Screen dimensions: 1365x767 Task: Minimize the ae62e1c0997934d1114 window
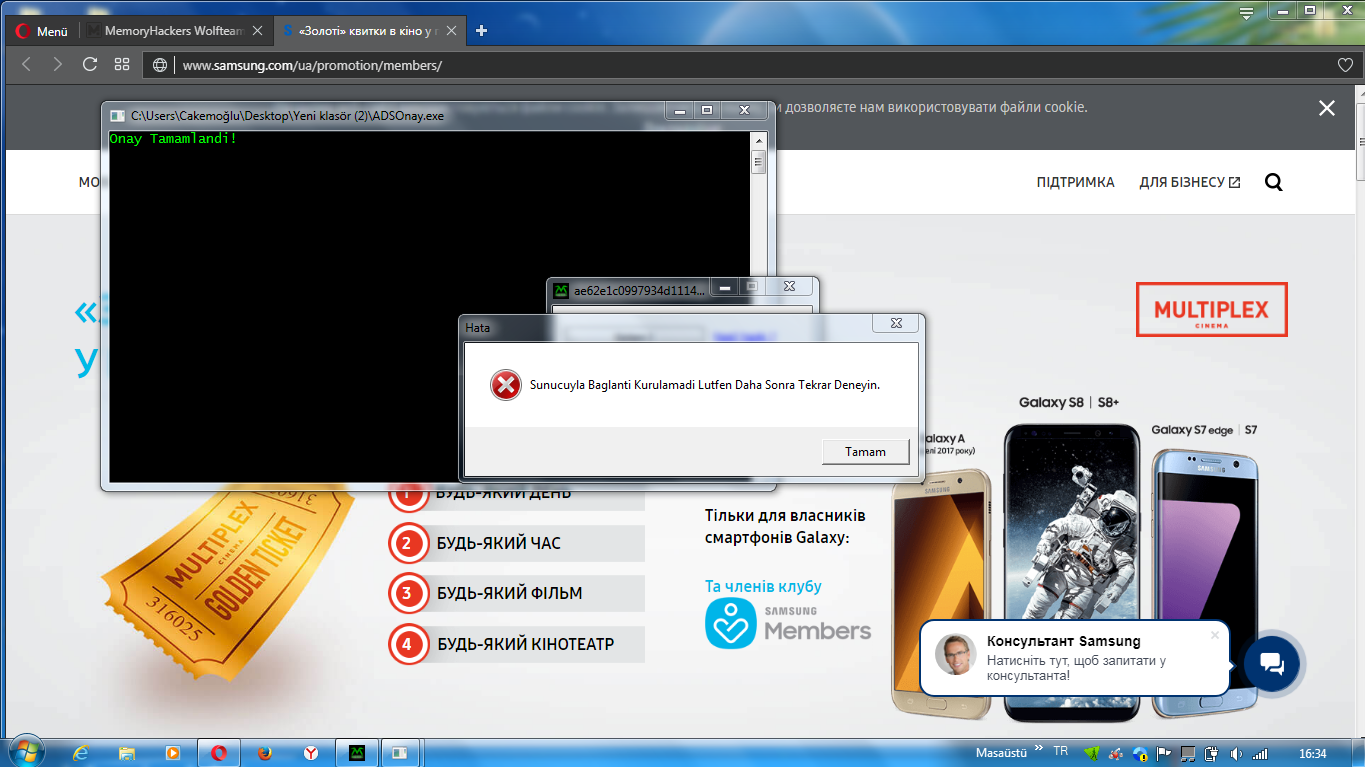coord(724,287)
